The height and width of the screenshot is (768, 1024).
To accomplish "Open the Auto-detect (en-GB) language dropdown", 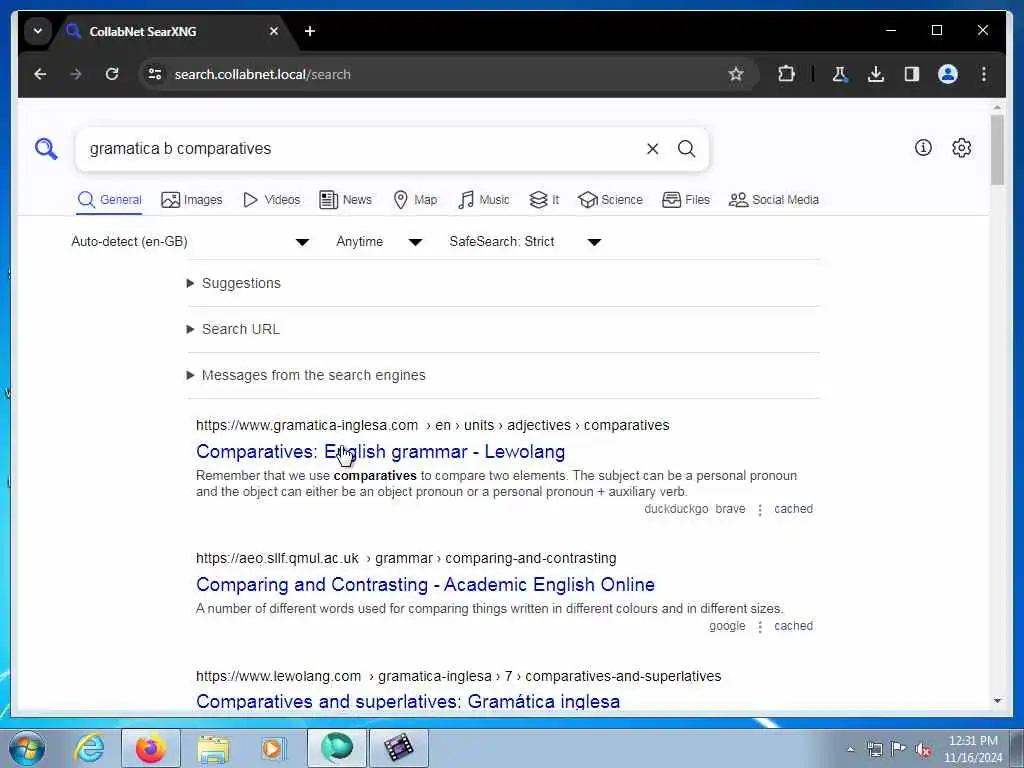I will (190, 242).
